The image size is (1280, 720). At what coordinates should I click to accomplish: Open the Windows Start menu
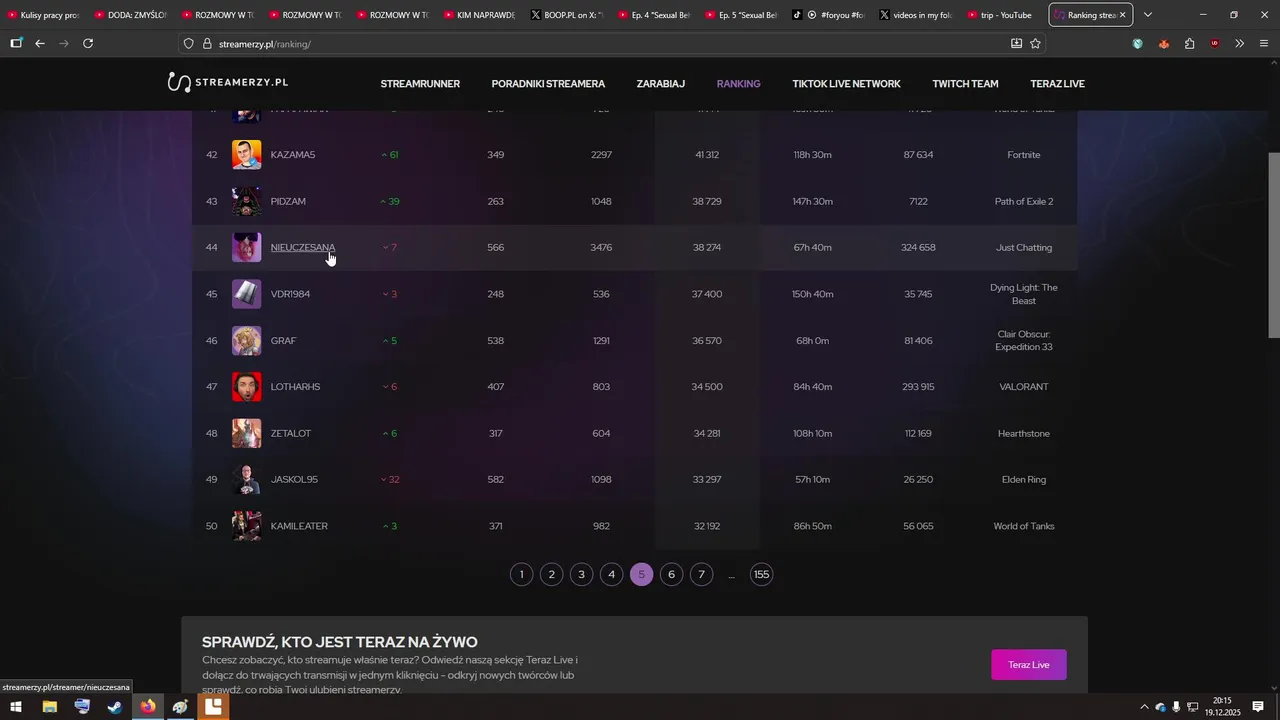click(x=16, y=707)
